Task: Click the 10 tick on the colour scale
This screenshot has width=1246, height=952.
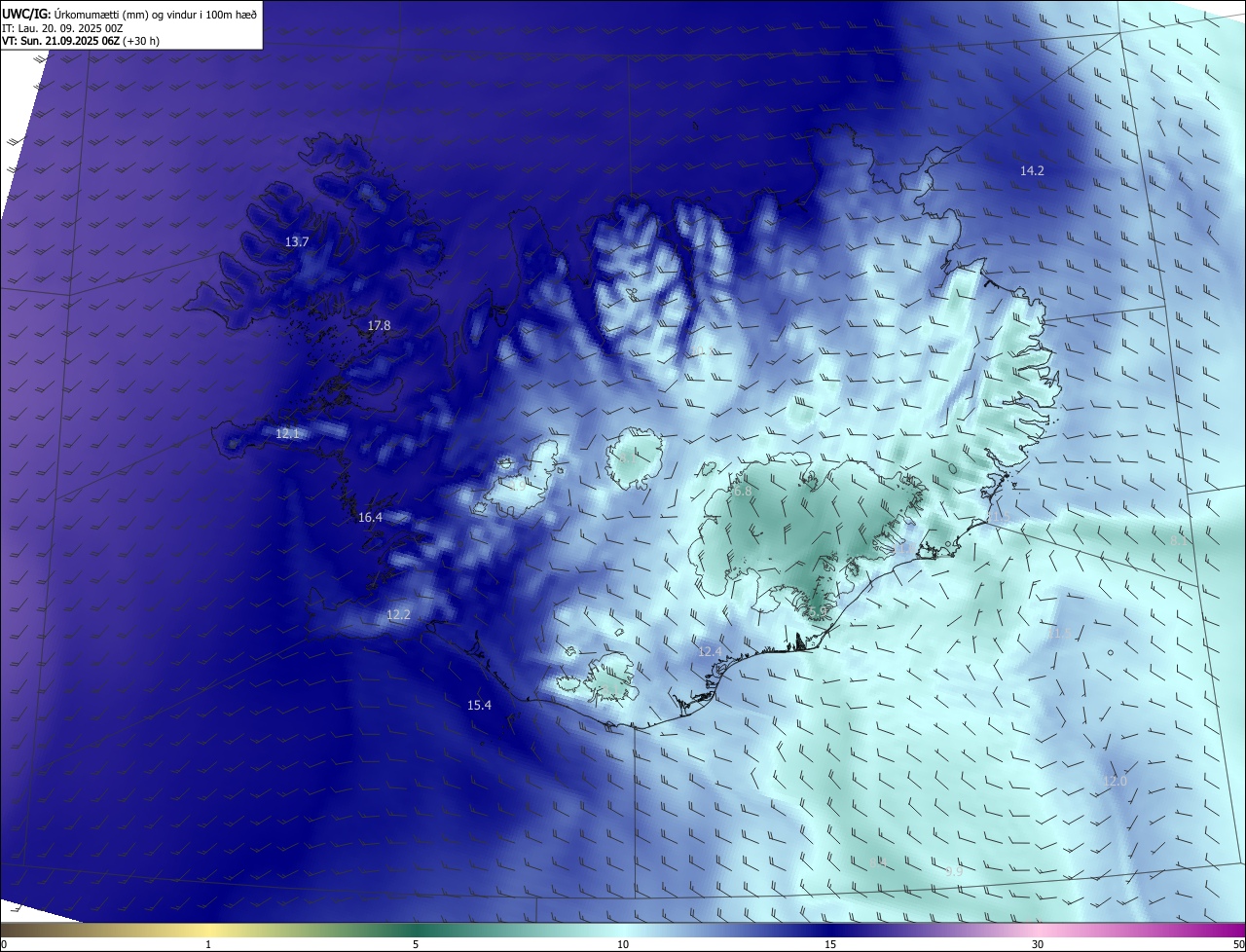Action: tap(623, 944)
